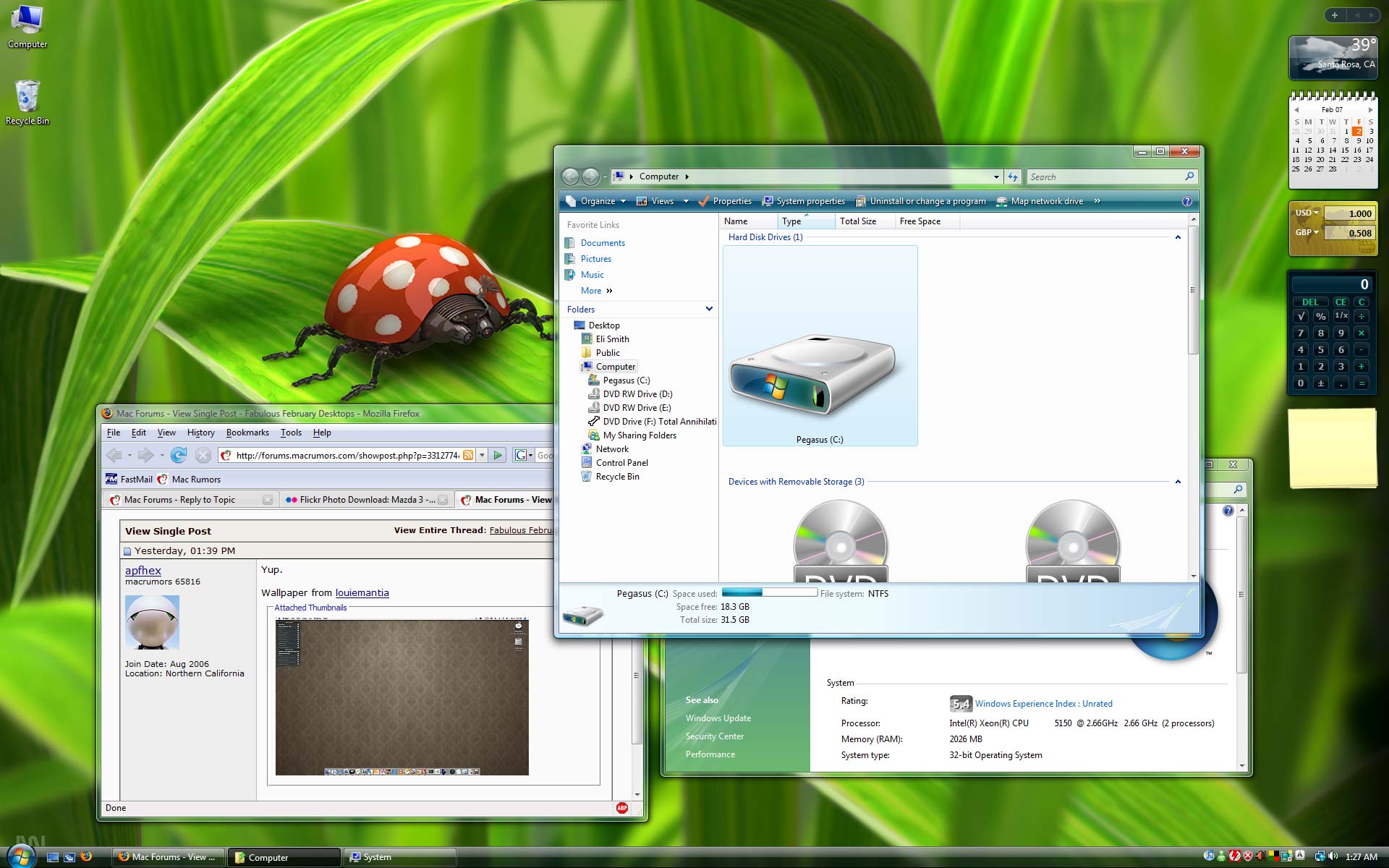The height and width of the screenshot is (868, 1389).
Task: Click the FastMail bookmark
Action: (x=129, y=480)
